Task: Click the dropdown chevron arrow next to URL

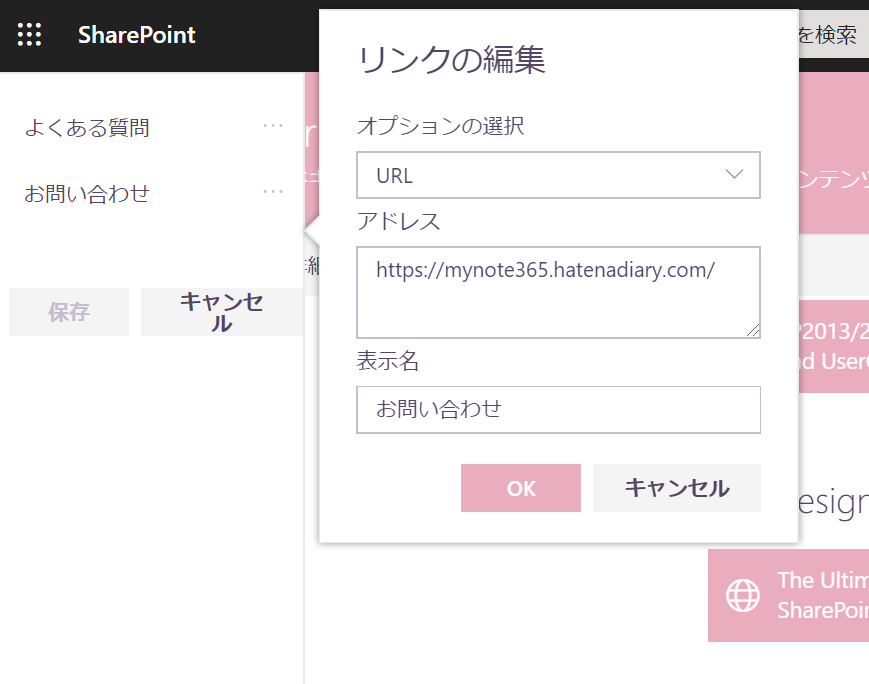Action: tap(734, 174)
